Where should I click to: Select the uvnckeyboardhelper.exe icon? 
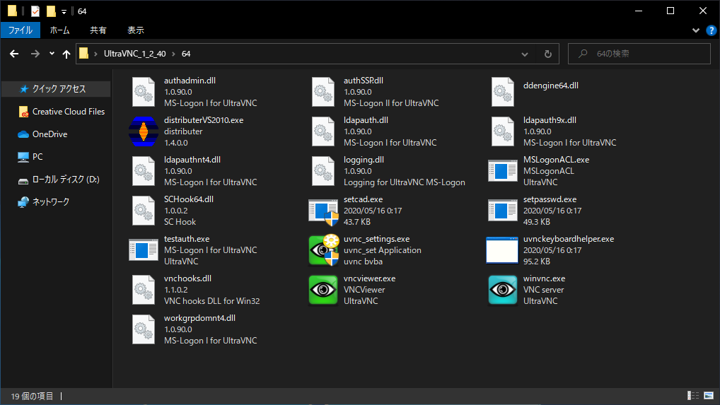[502, 250]
